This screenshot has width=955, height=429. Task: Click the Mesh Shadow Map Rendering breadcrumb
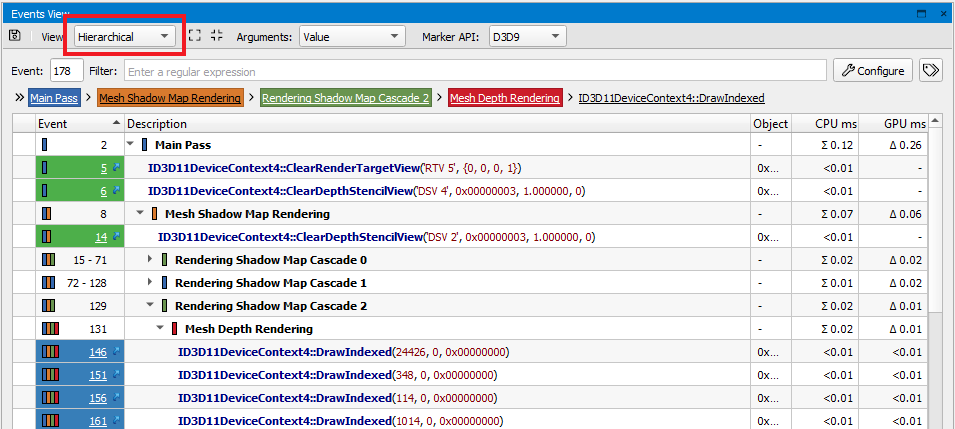[170, 98]
